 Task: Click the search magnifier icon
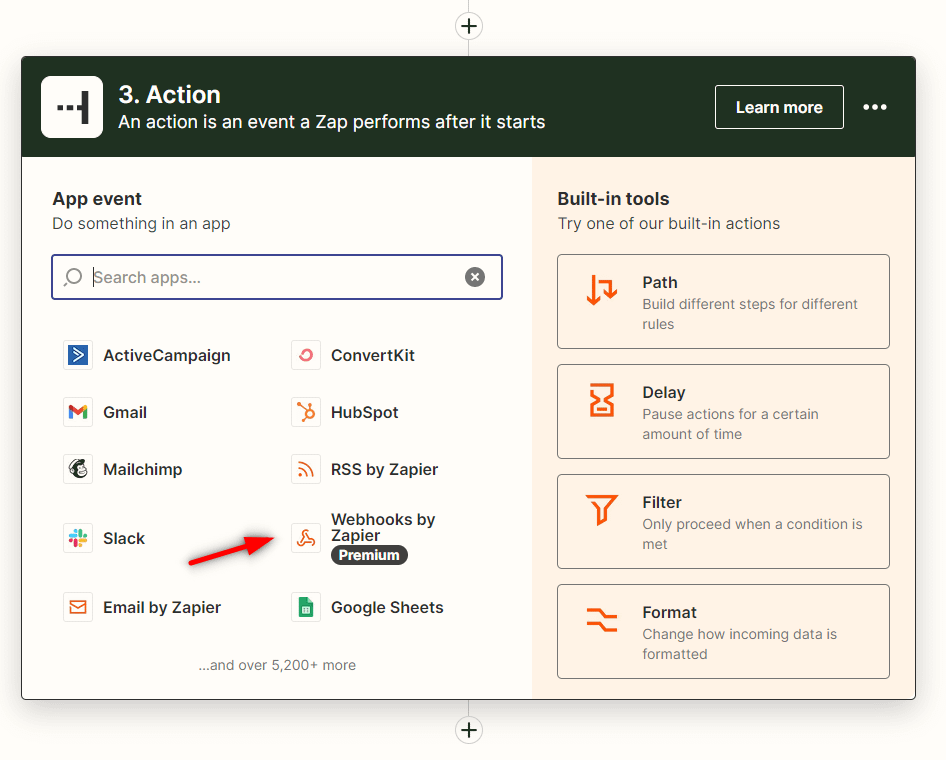(73, 277)
